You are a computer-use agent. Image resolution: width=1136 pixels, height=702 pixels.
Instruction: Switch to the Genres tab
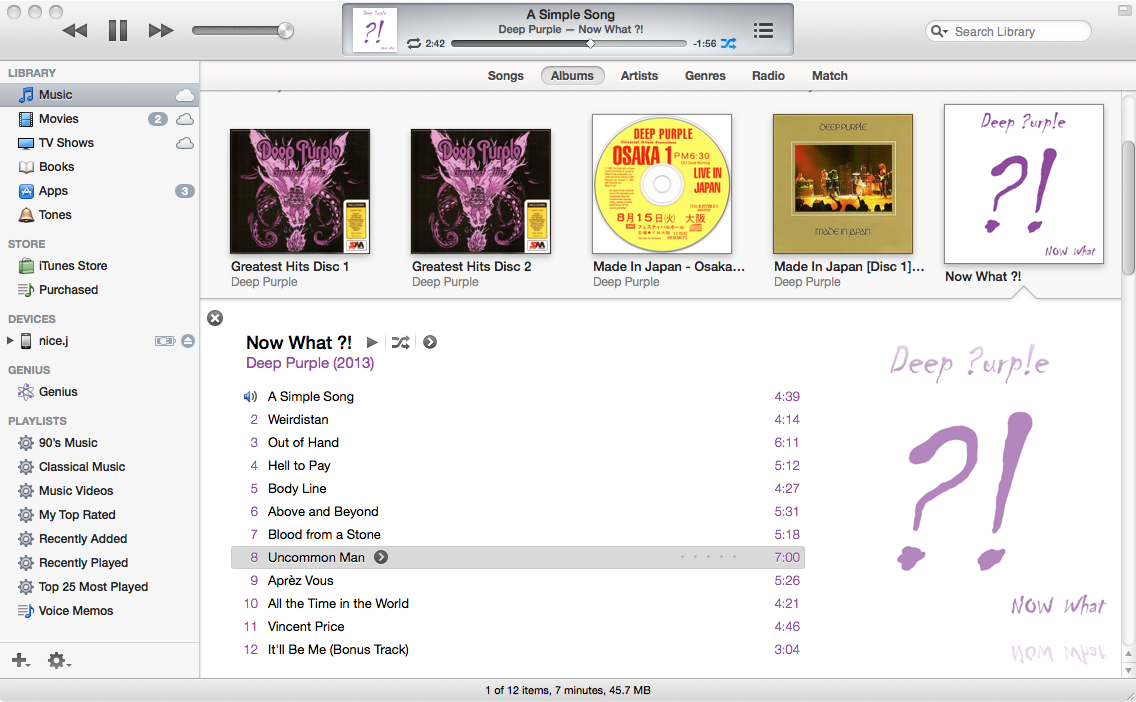click(705, 75)
